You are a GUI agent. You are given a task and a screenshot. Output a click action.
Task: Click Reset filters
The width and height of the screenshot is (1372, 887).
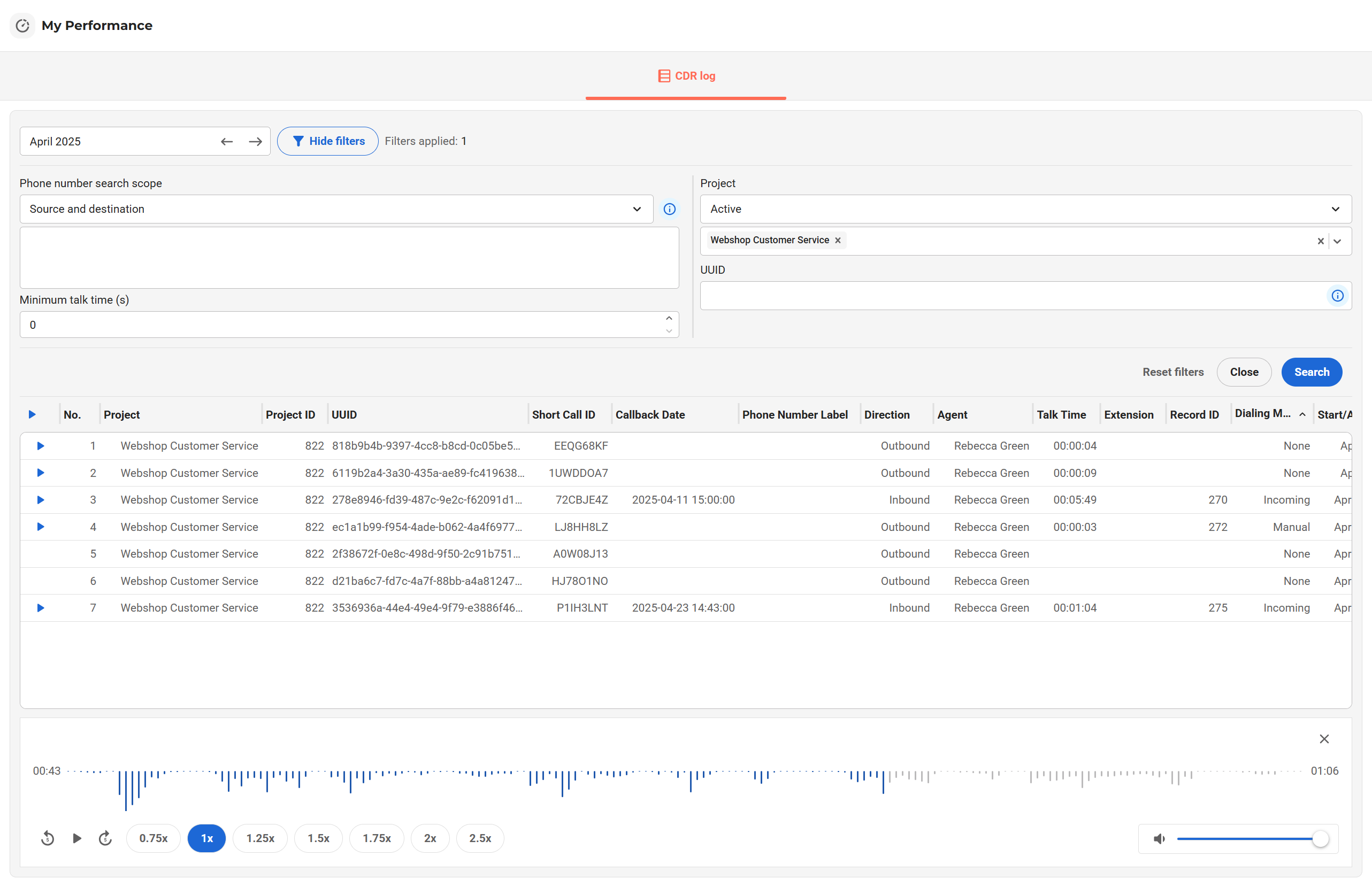tap(1172, 372)
